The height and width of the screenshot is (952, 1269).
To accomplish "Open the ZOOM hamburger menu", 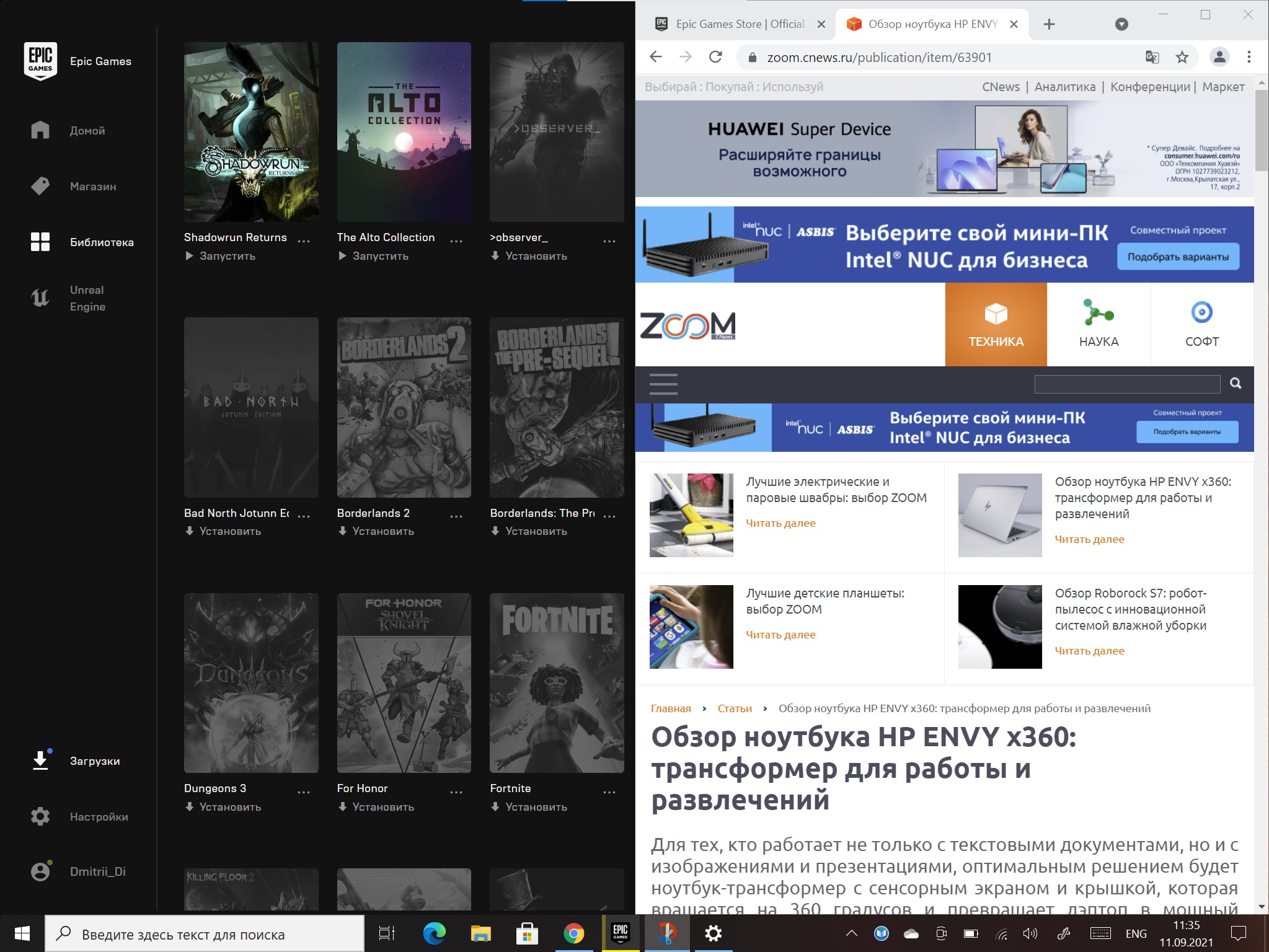I will coord(663,384).
